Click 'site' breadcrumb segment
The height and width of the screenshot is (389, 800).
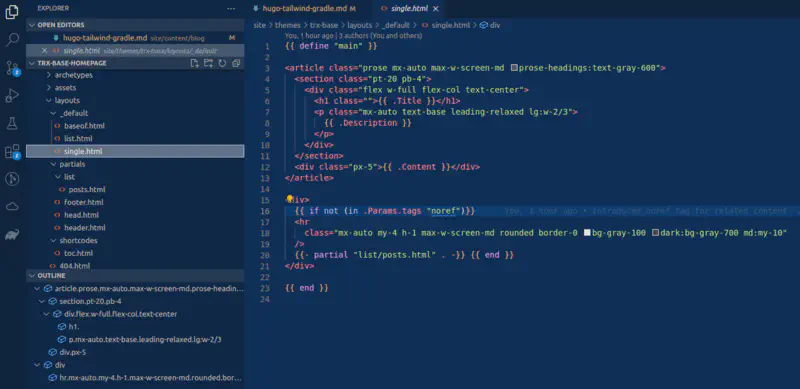[260, 25]
